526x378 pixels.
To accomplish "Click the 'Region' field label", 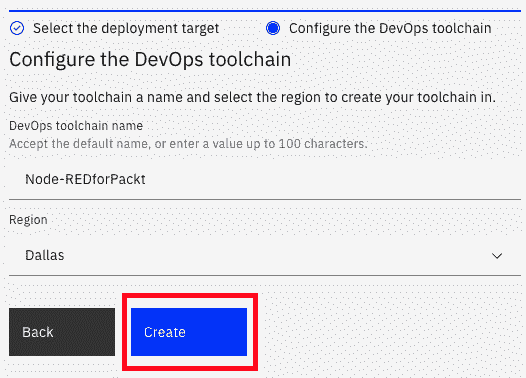I will [29, 220].
